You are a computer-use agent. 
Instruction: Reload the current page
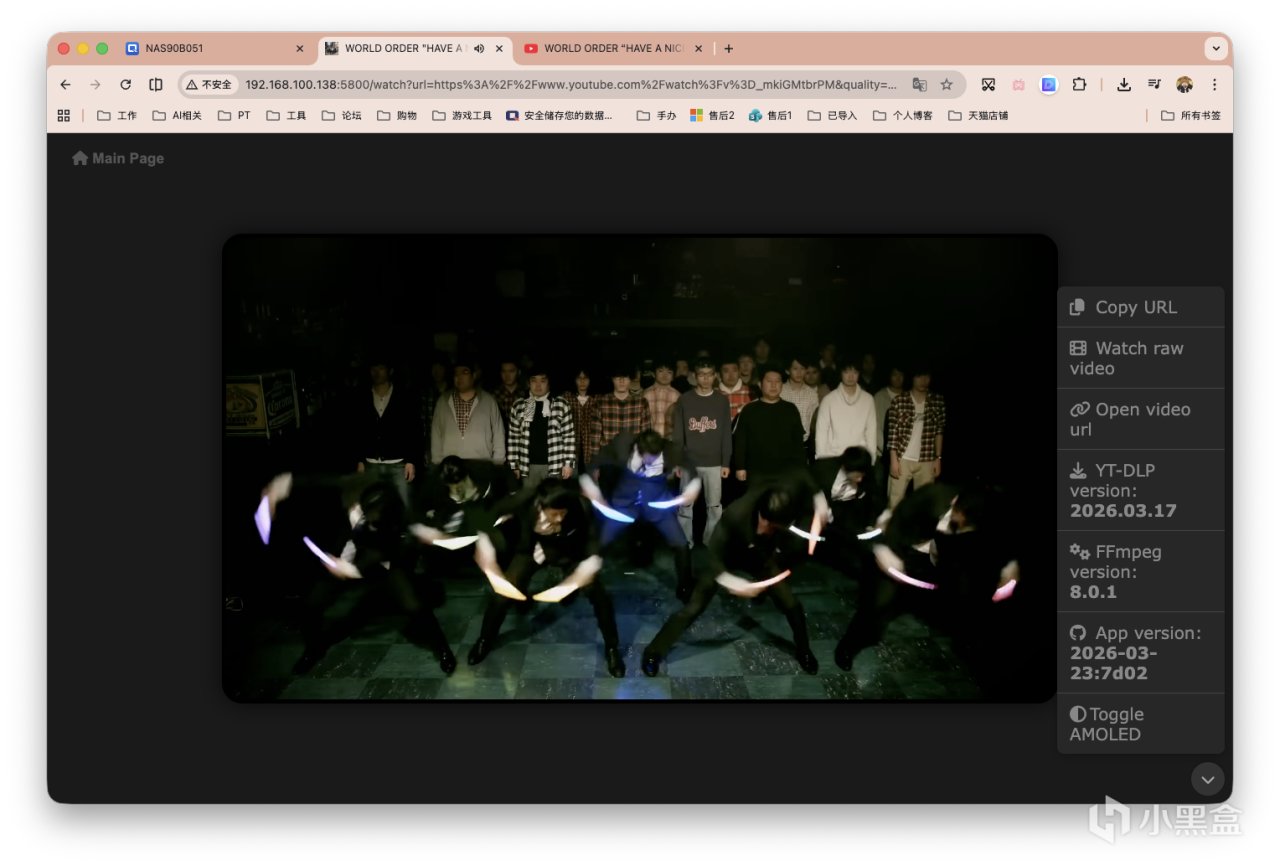[125, 85]
